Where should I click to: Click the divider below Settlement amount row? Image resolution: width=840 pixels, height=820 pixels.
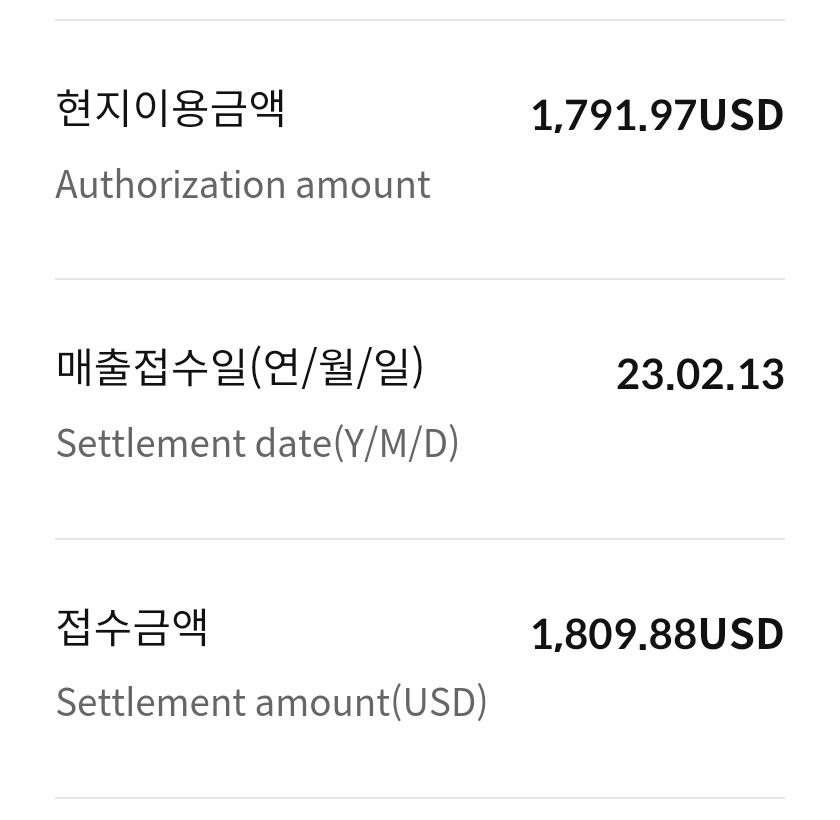pos(420,798)
